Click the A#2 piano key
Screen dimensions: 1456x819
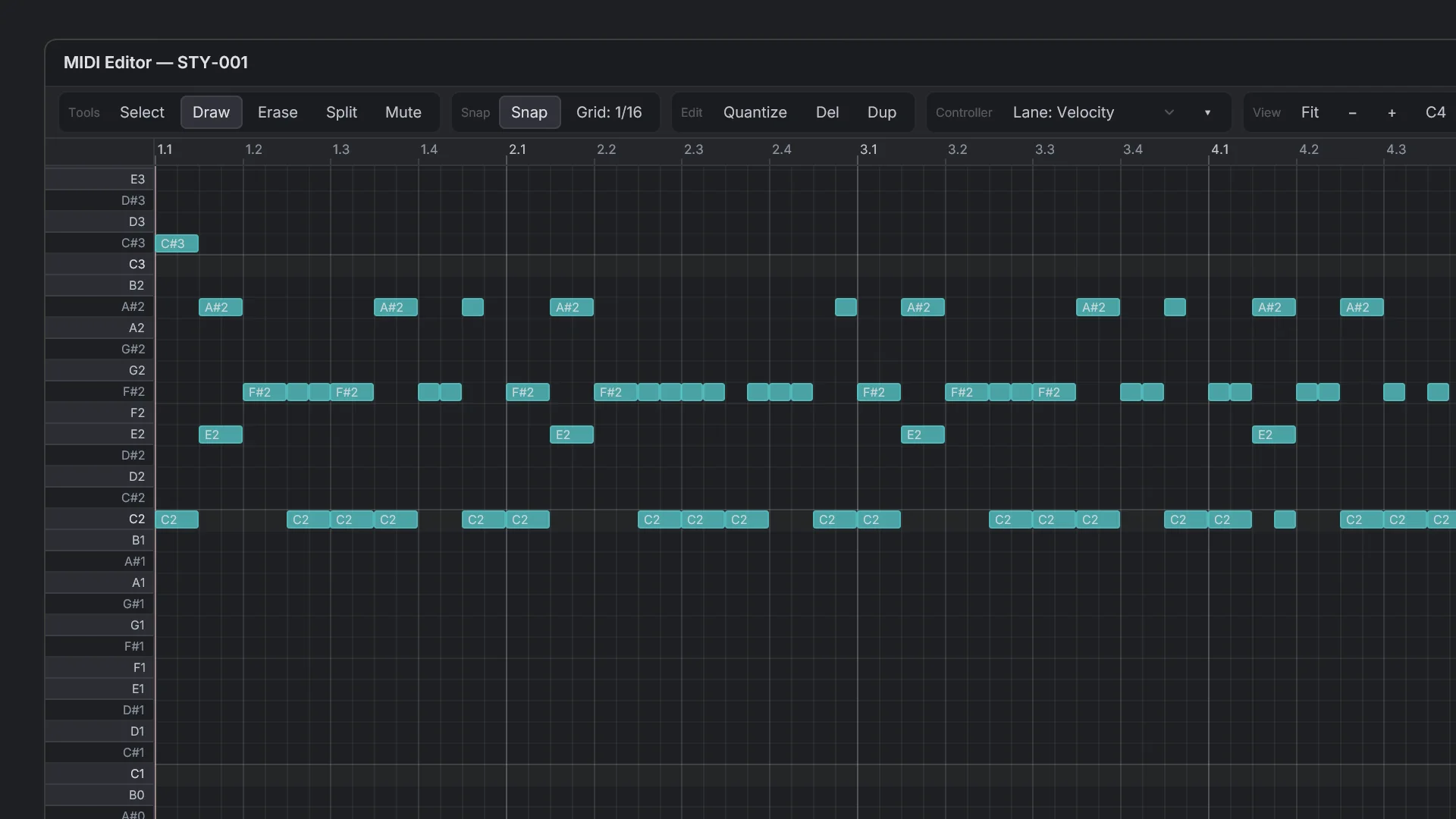pyautogui.click(x=99, y=306)
